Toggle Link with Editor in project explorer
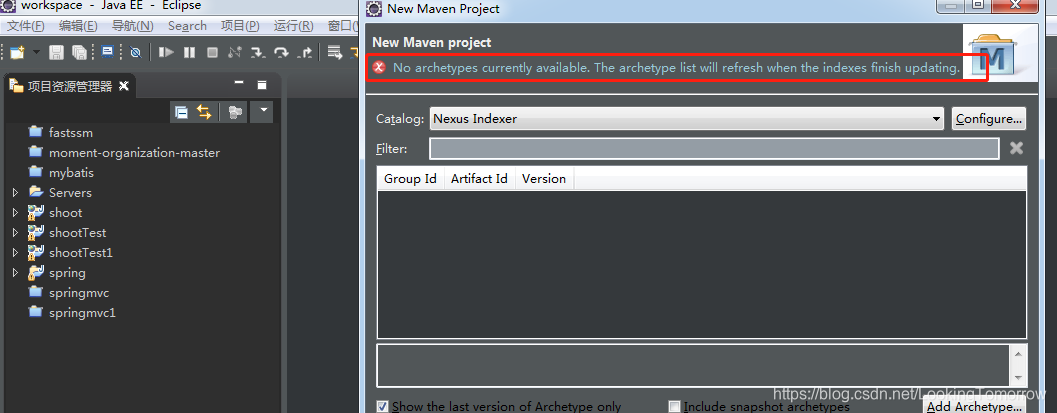 coord(204,112)
